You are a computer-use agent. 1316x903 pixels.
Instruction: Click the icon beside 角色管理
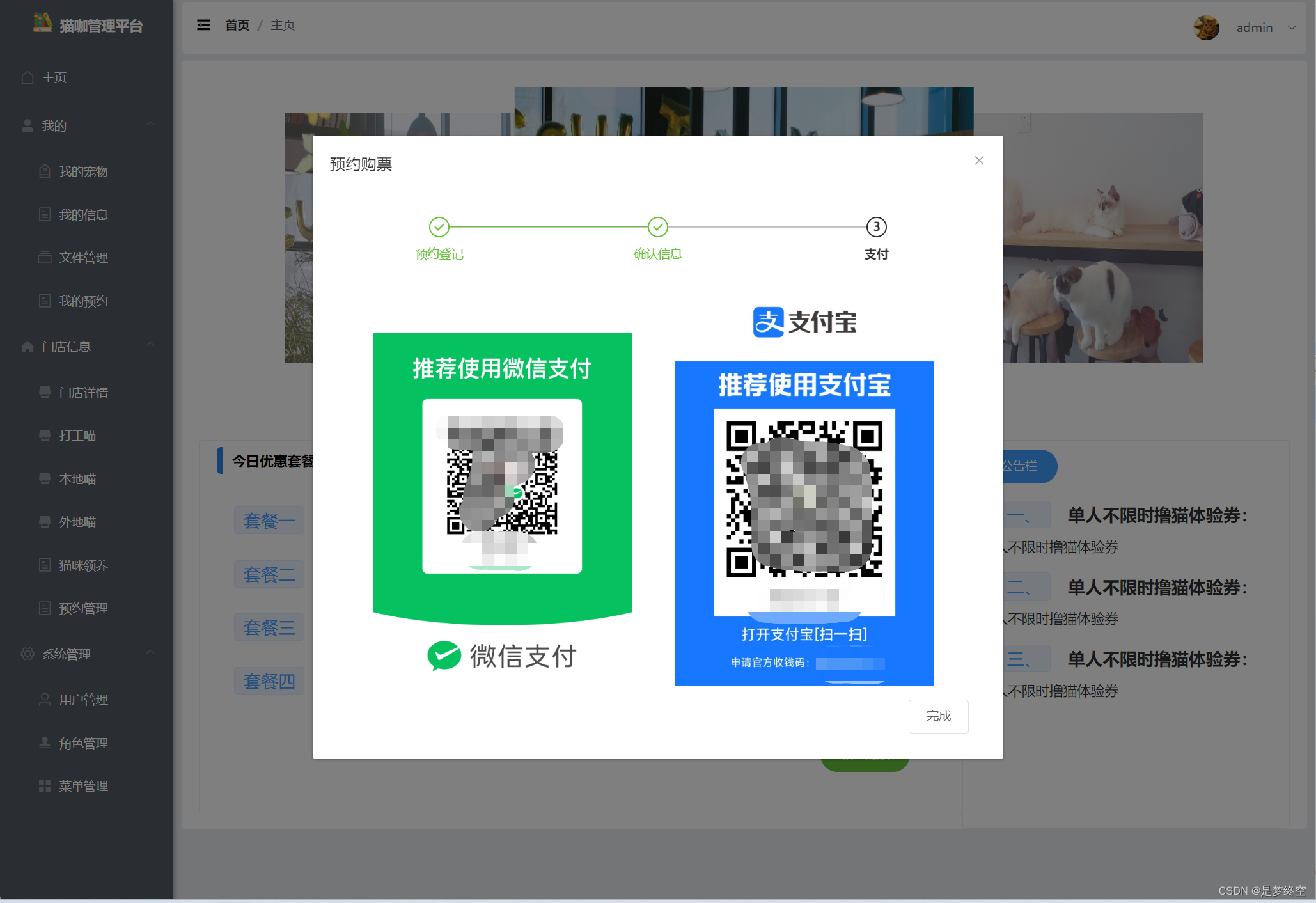[45, 742]
